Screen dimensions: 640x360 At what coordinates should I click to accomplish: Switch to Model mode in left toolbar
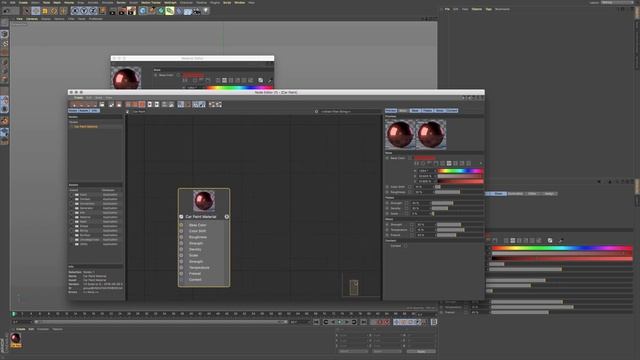[4, 34]
